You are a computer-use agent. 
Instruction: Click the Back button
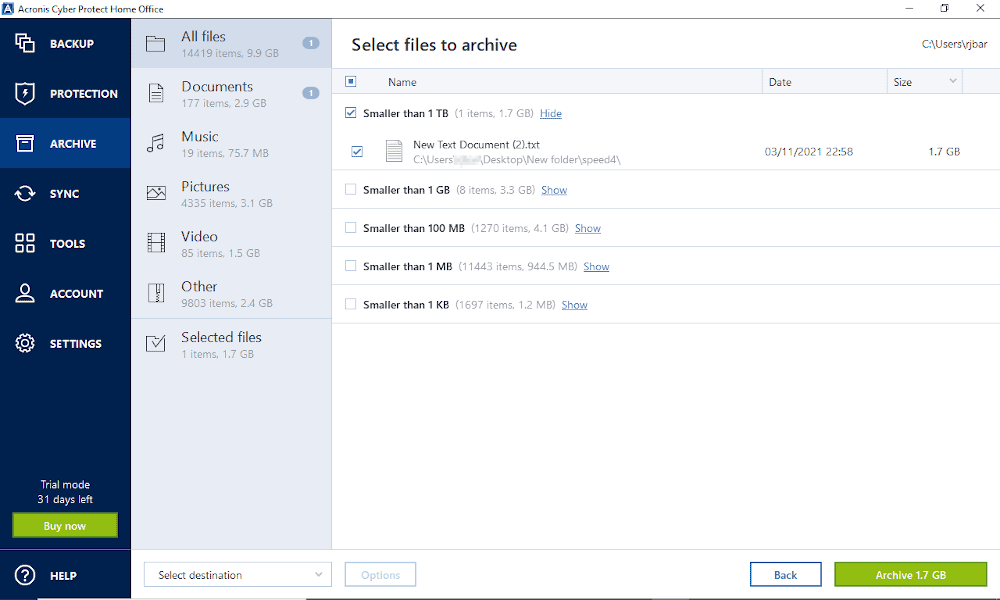[786, 574]
